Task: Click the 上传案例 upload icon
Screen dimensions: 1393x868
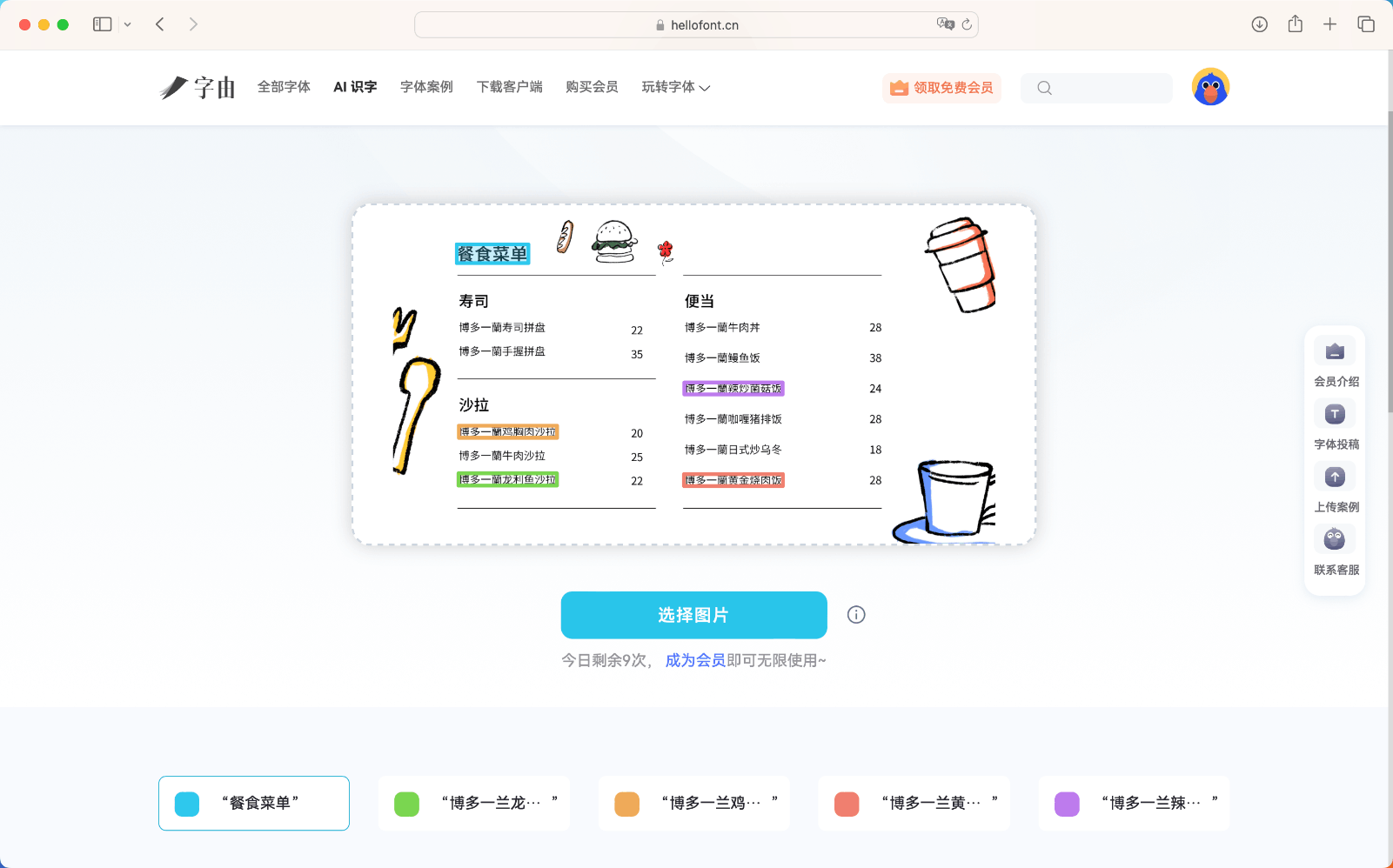Action: [x=1335, y=477]
